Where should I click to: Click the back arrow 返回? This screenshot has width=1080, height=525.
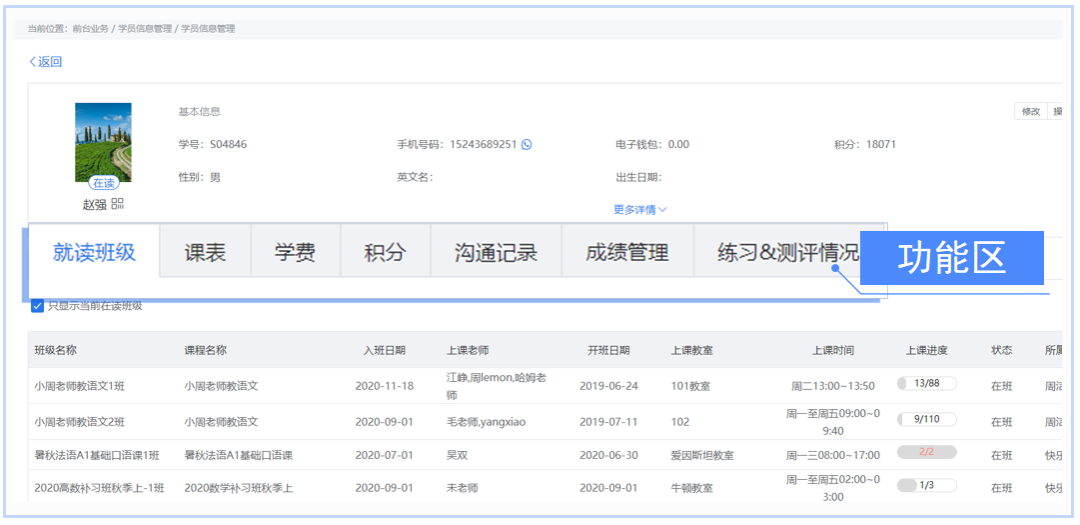[x=46, y=62]
